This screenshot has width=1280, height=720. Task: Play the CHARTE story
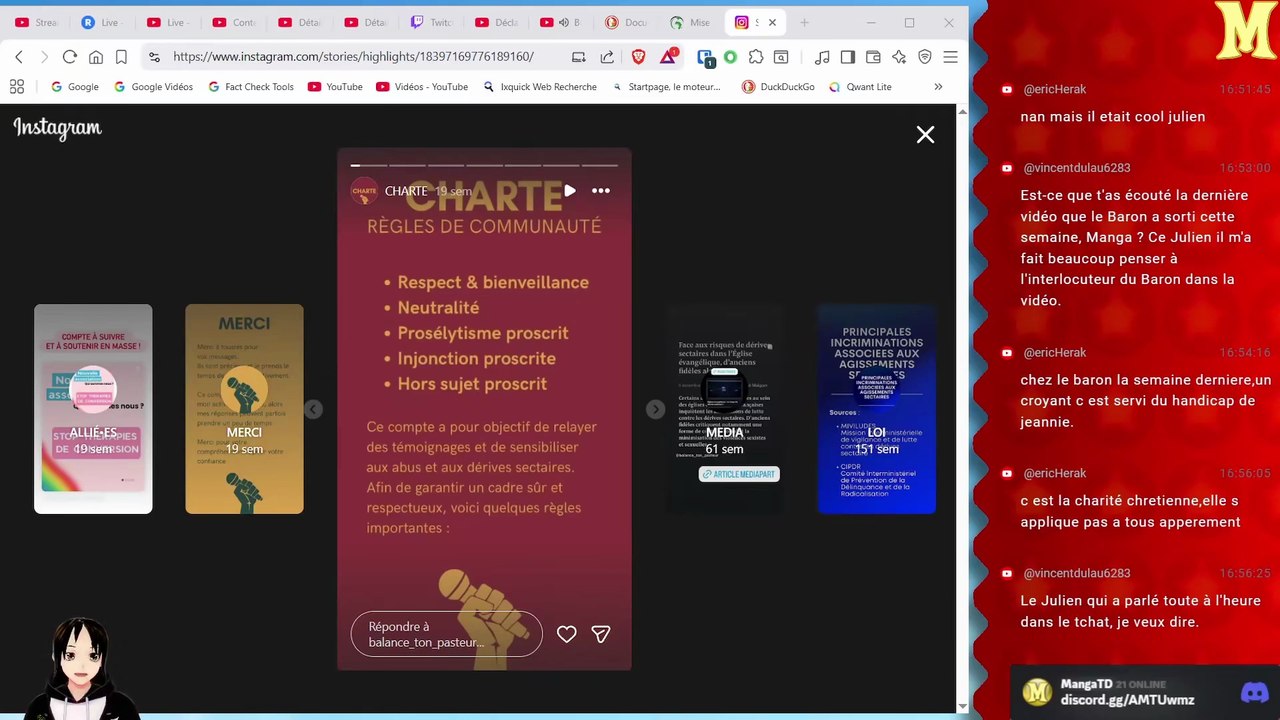pos(569,190)
